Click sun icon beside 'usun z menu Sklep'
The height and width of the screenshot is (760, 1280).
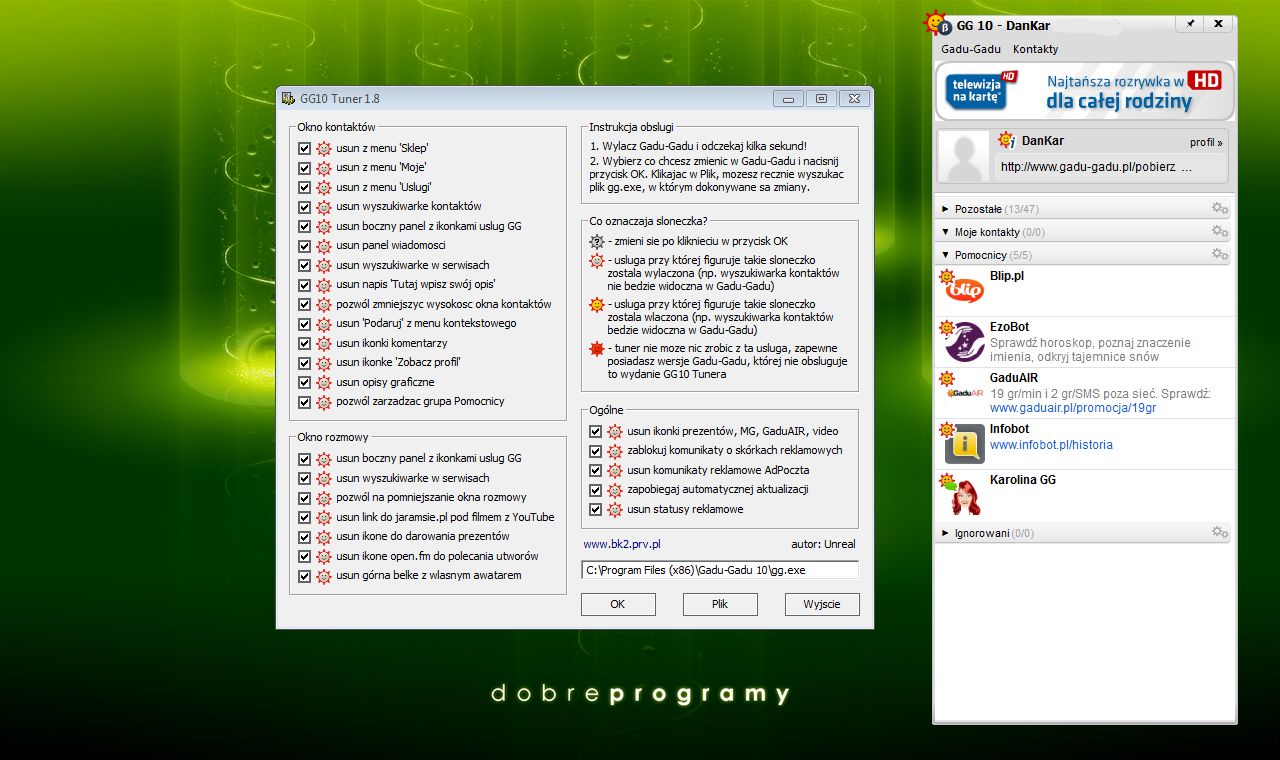323,148
